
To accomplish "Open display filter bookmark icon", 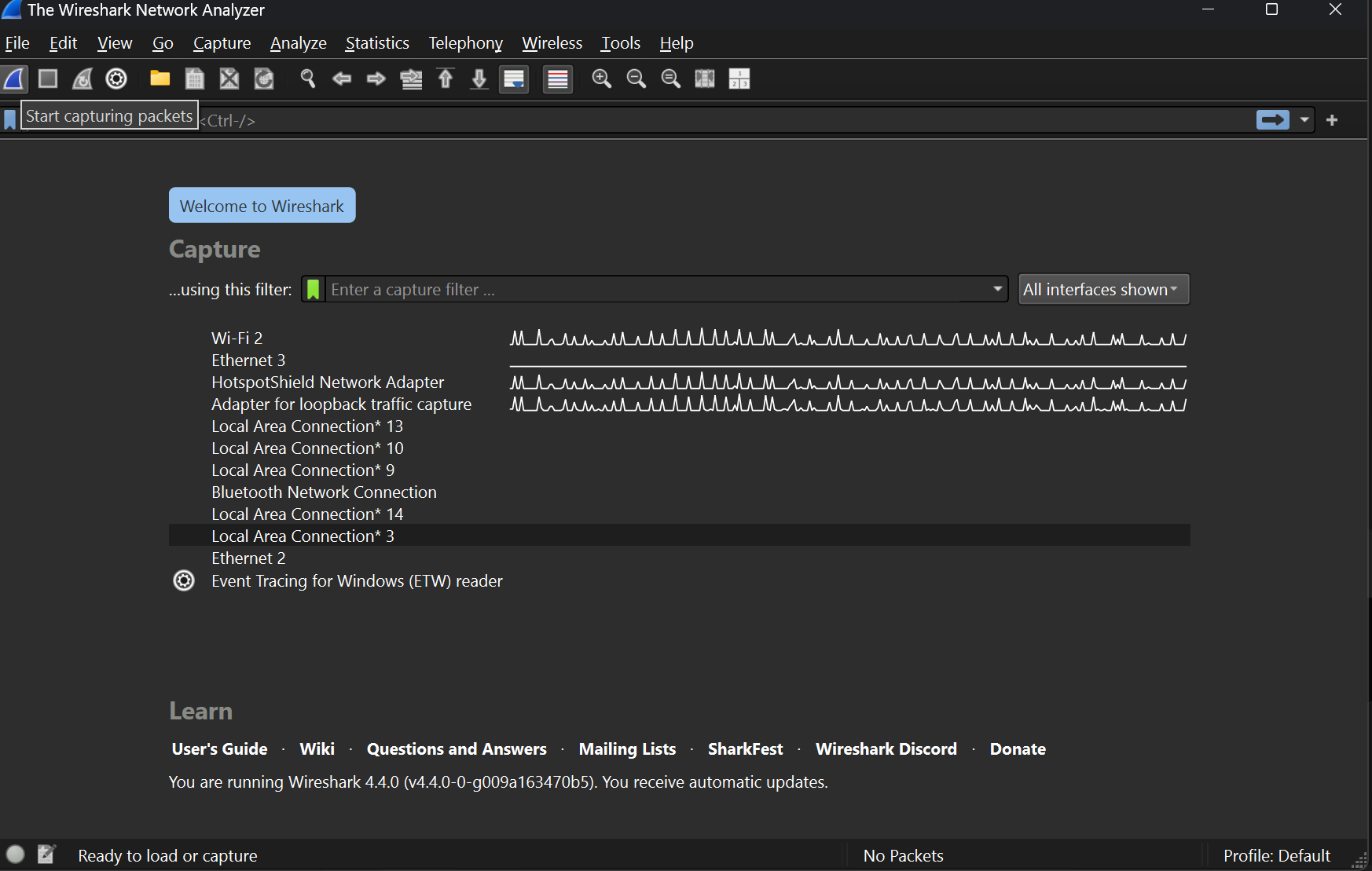I will (10, 120).
